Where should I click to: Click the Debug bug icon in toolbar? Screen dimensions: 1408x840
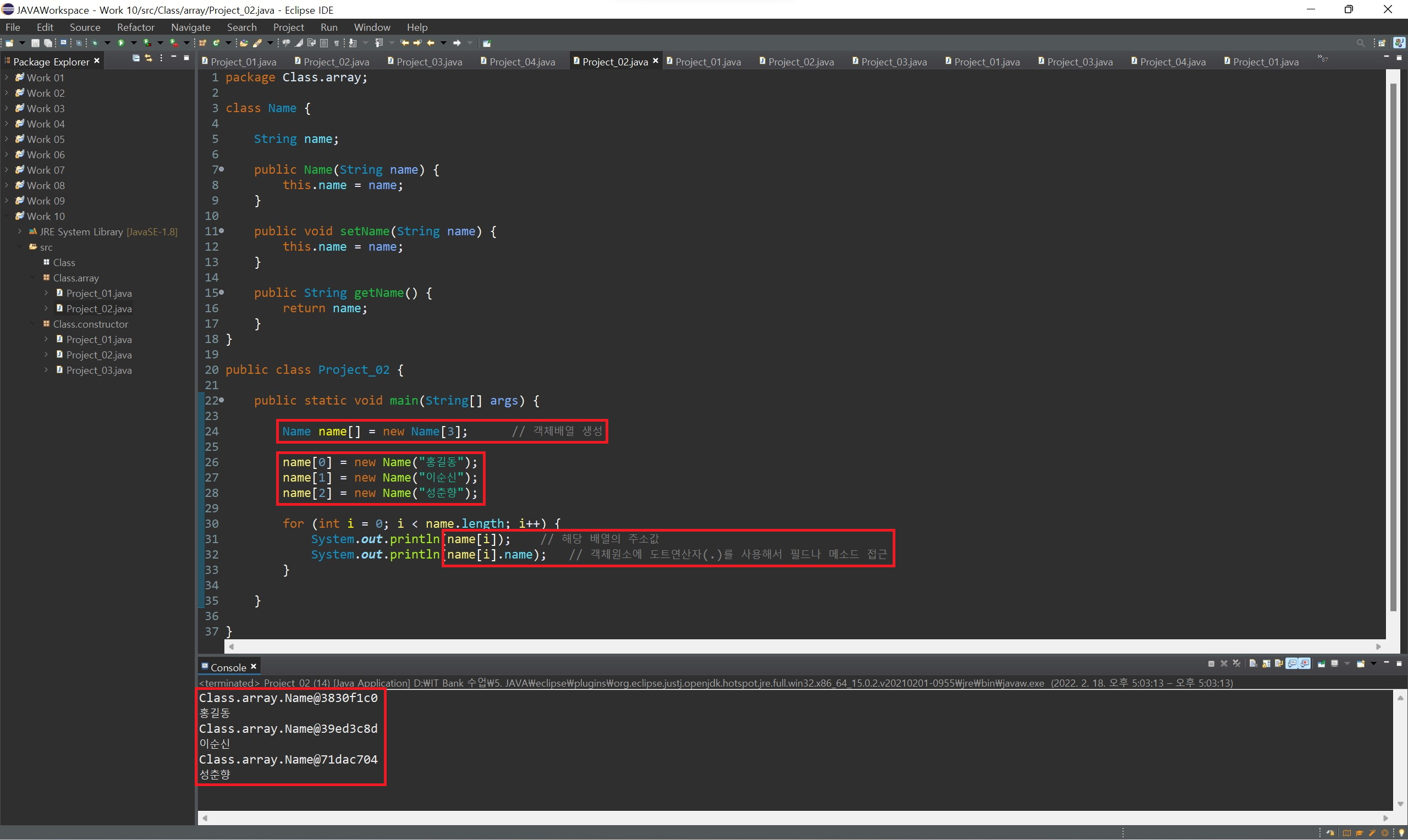(95, 43)
